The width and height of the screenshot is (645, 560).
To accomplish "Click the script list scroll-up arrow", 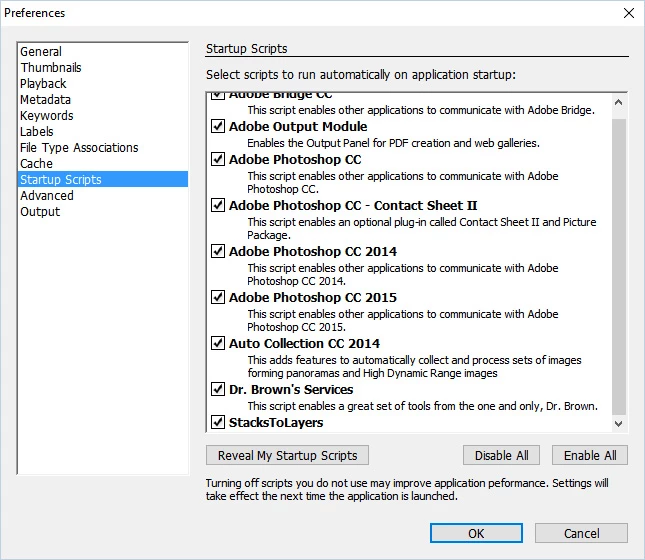I will pyautogui.click(x=618, y=102).
